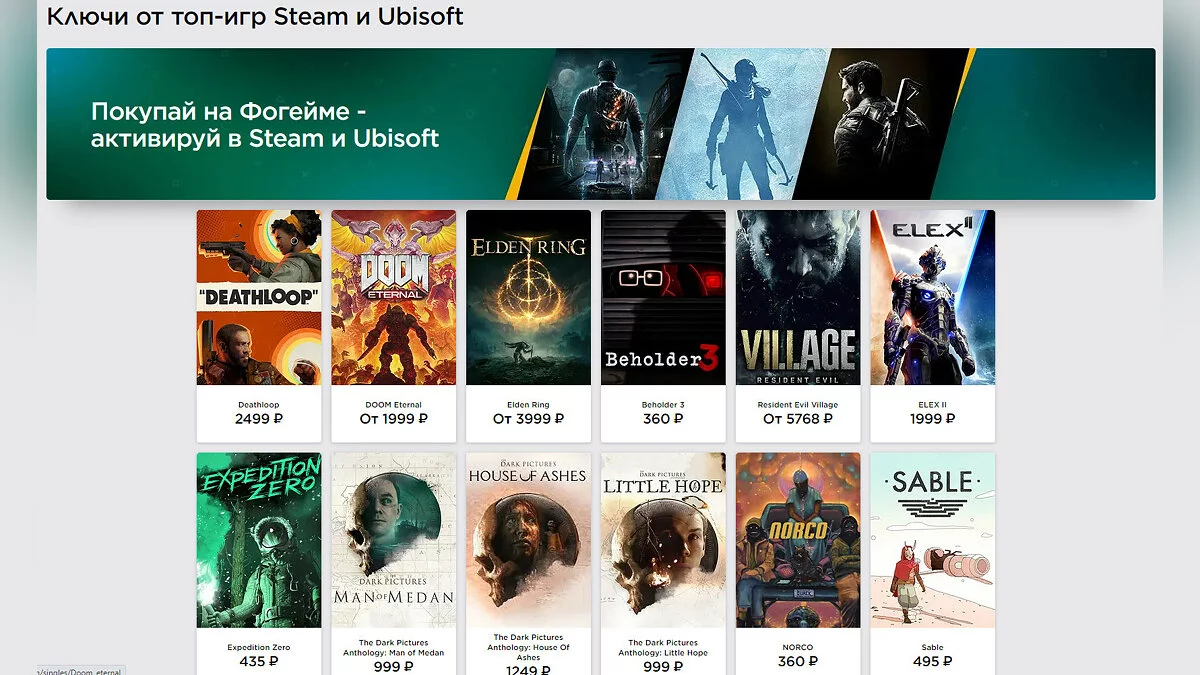
Task: Click the Fogame Steam and Ubisoft banner
Action: pyautogui.click(x=600, y=124)
